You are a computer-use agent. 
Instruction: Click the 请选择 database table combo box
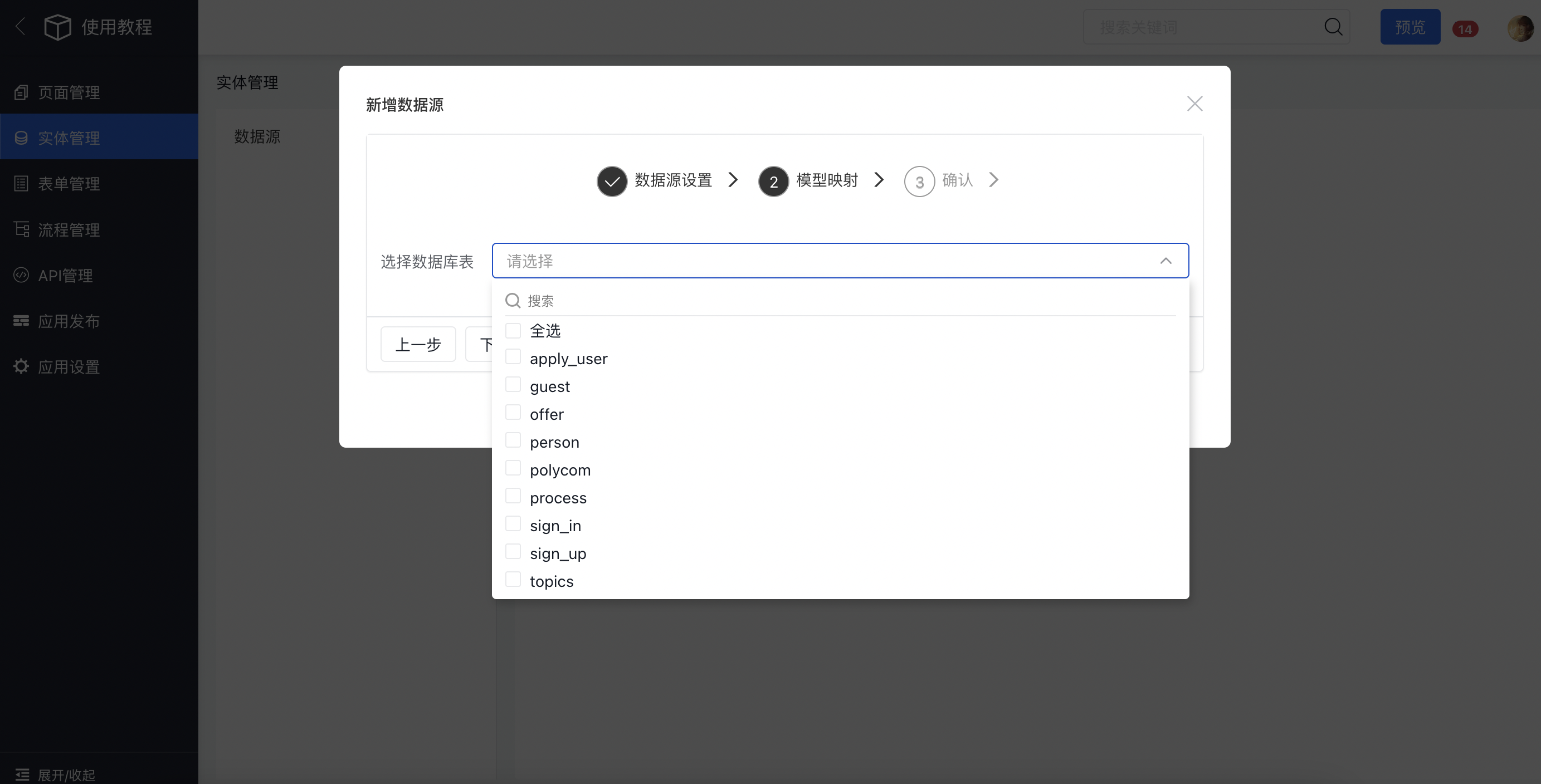(840, 261)
